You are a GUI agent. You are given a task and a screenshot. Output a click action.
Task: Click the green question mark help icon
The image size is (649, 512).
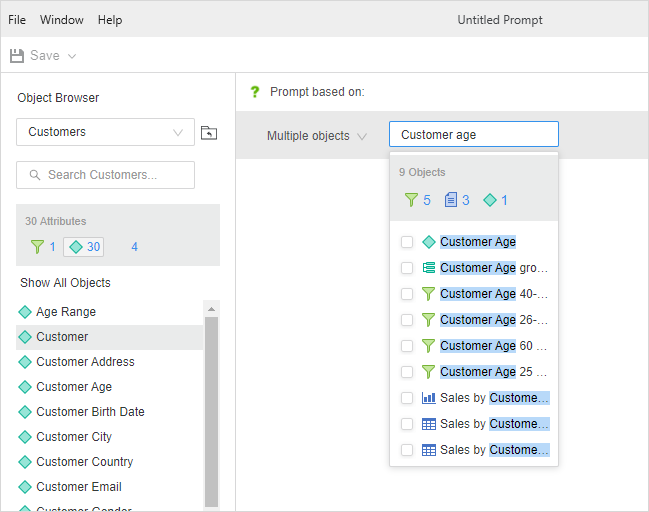pyautogui.click(x=254, y=92)
